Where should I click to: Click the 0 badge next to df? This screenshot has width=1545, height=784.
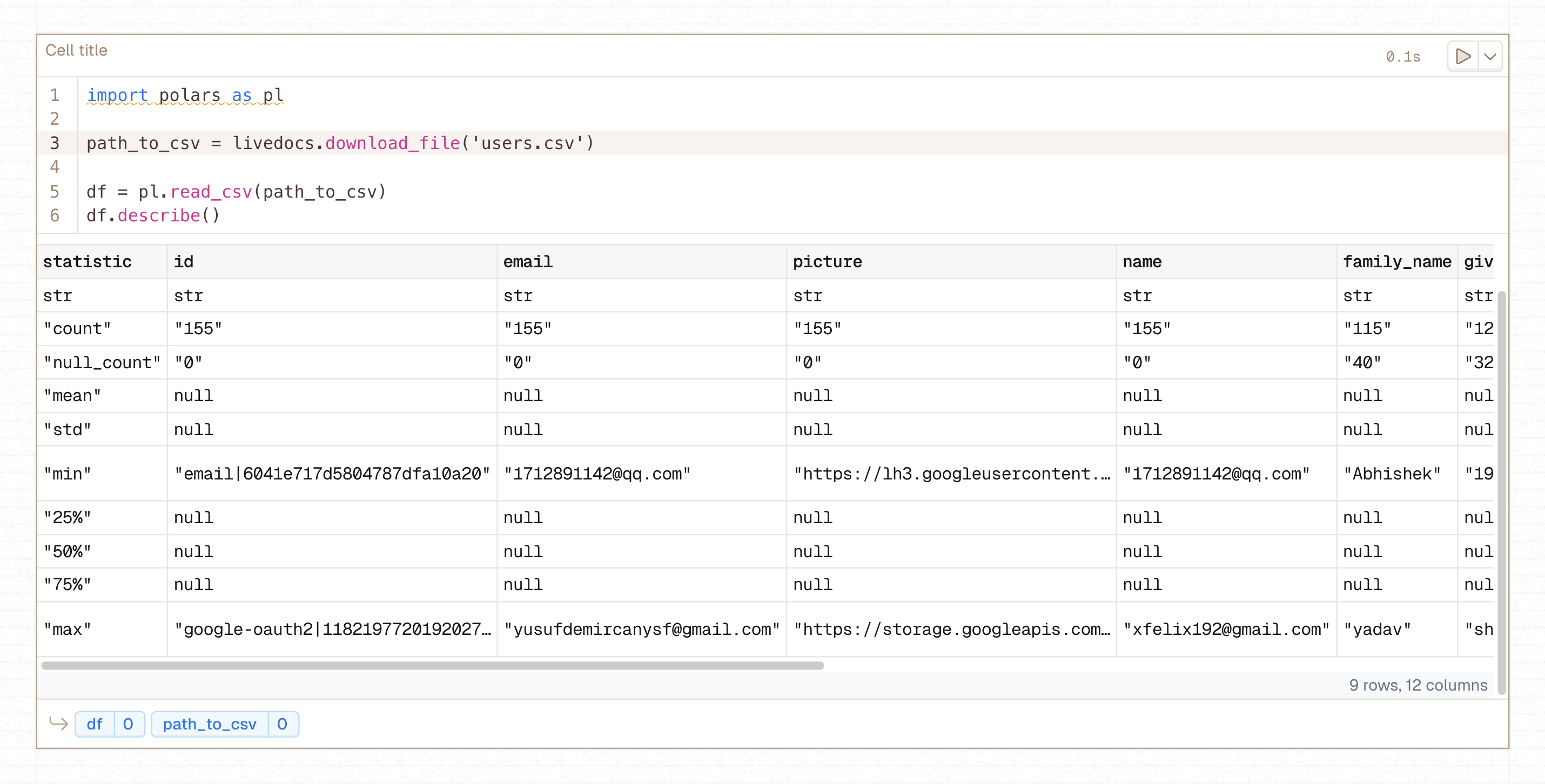click(x=129, y=724)
